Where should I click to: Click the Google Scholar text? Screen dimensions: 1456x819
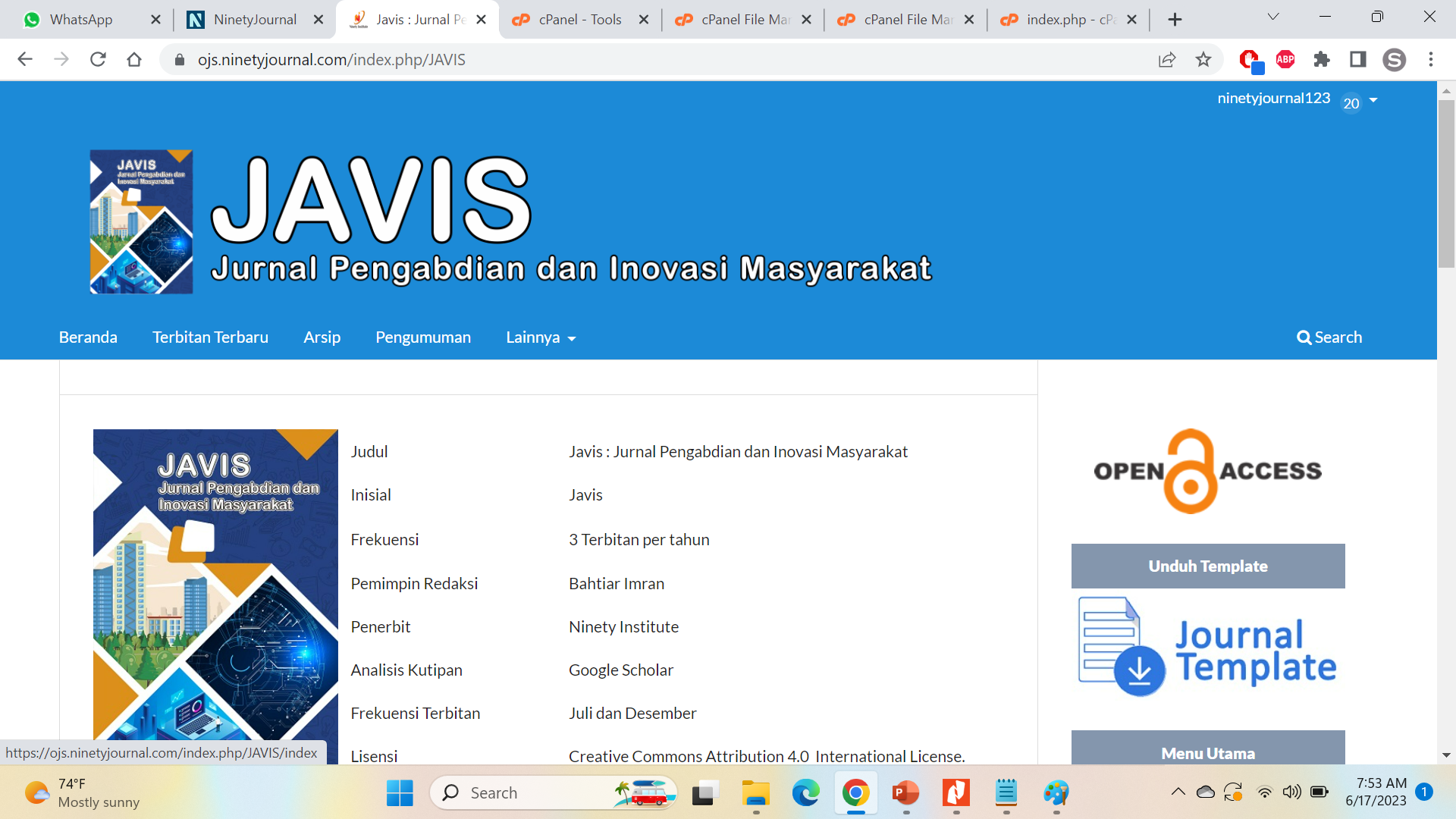621,670
